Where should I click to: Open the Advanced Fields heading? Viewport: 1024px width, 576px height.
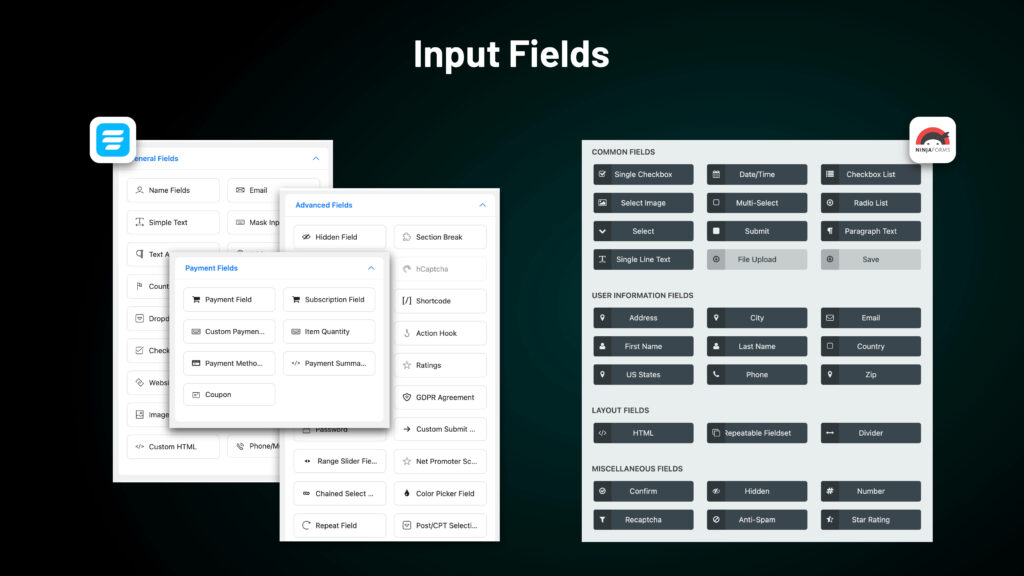point(324,205)
